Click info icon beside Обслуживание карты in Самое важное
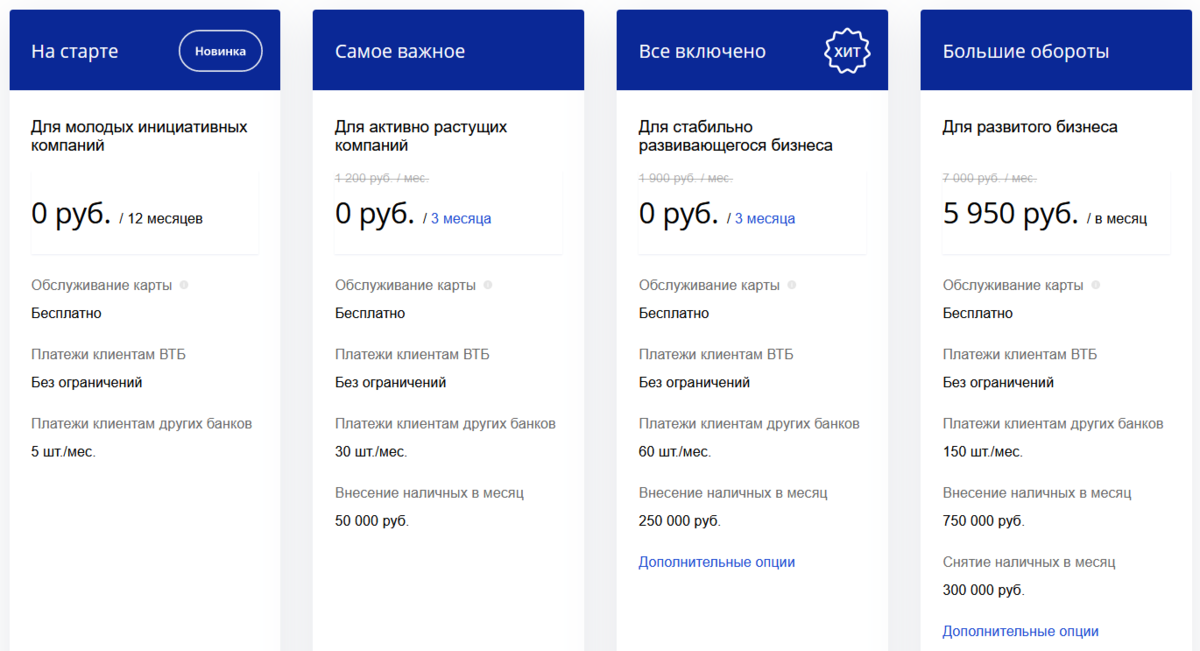The image size is (1200, 651). 488,285
